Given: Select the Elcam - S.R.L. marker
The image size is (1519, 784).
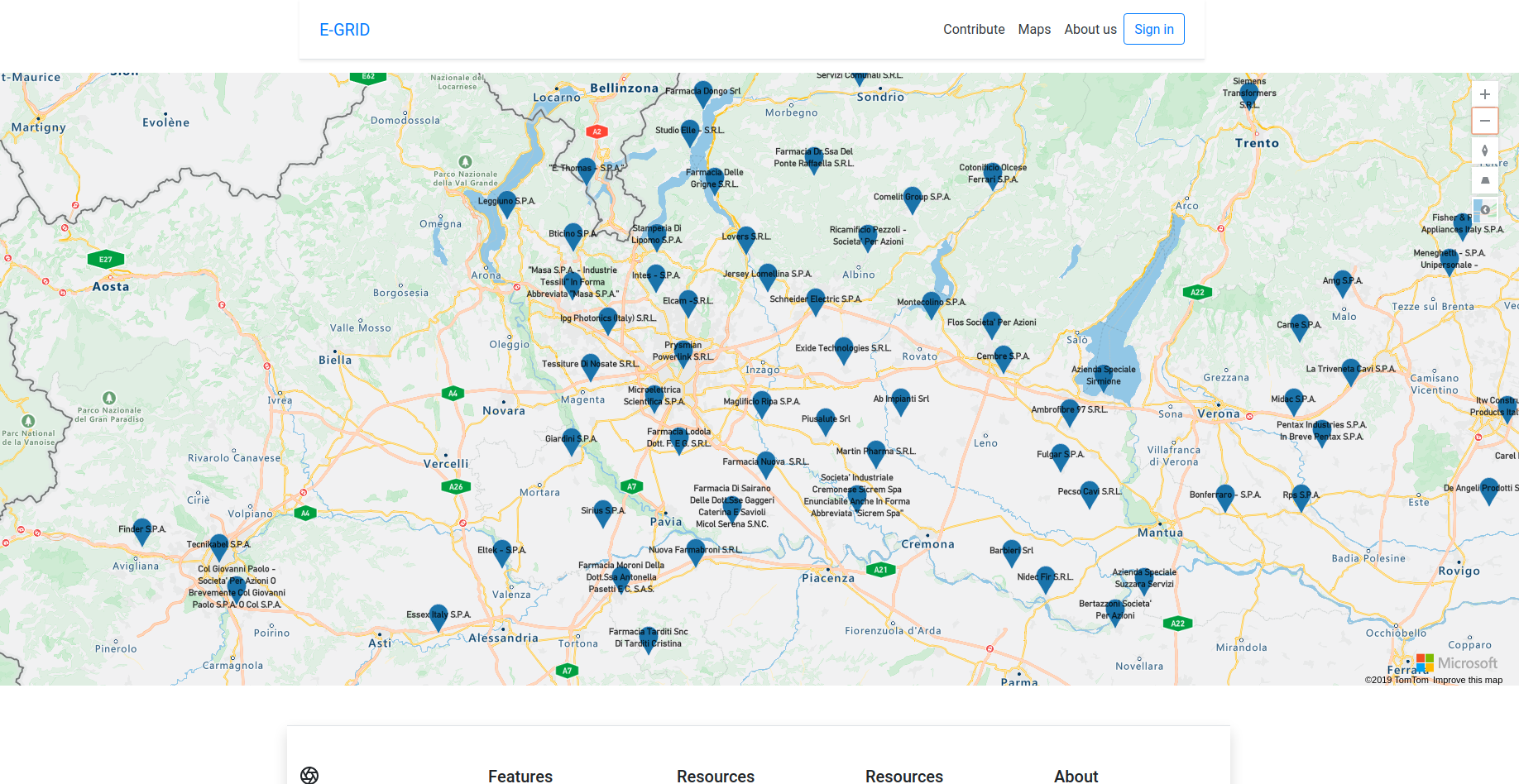Looking at the screenshot, I should tap(688, 304).
